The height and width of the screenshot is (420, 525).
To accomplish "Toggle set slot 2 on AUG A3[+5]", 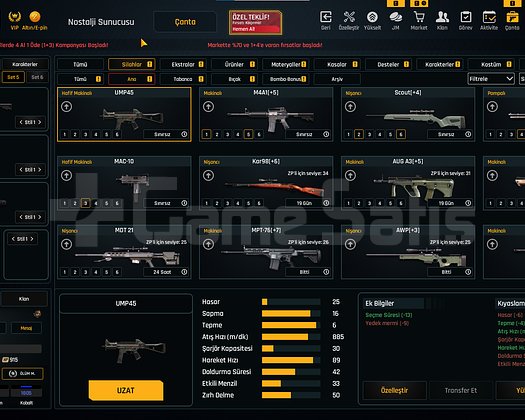I will pos(359,203).
